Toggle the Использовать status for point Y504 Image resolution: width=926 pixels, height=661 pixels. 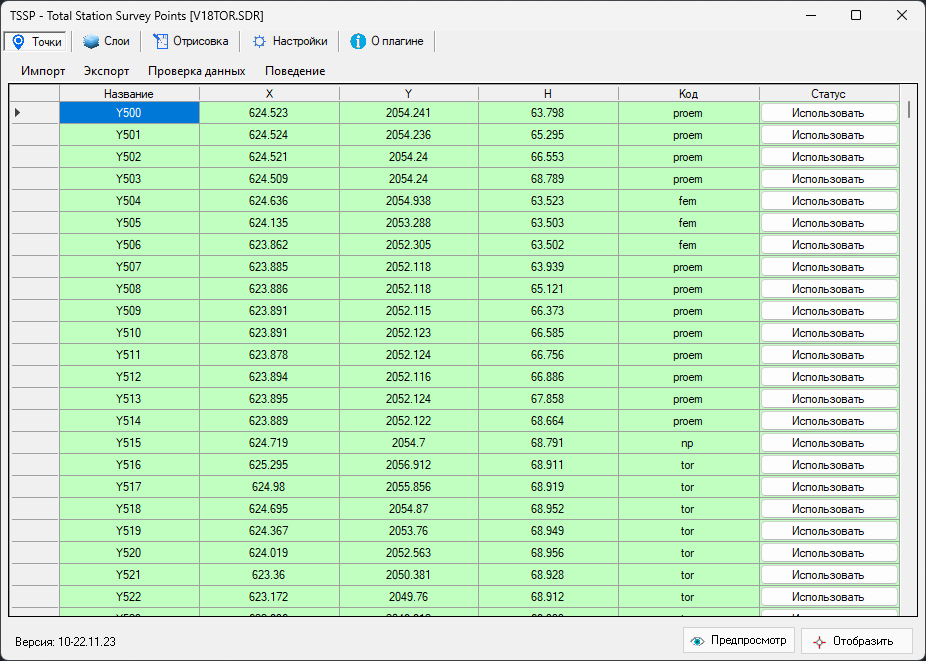click(828, 201)
